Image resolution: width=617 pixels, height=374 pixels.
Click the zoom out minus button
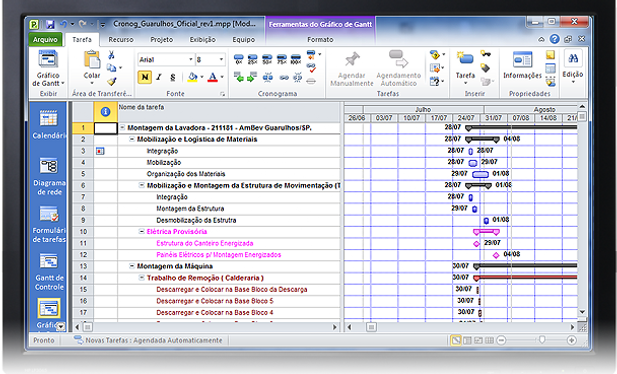tap(501, 340)
